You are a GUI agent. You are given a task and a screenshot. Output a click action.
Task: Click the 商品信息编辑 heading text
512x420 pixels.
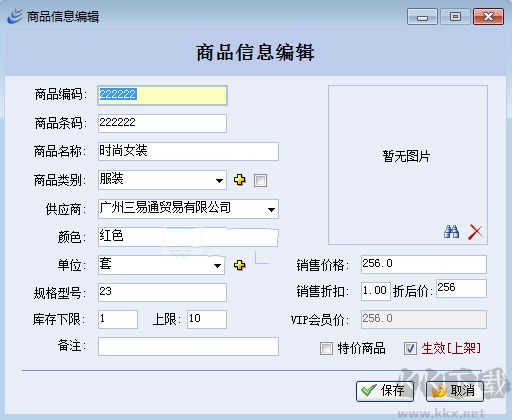tap(255, 53)
